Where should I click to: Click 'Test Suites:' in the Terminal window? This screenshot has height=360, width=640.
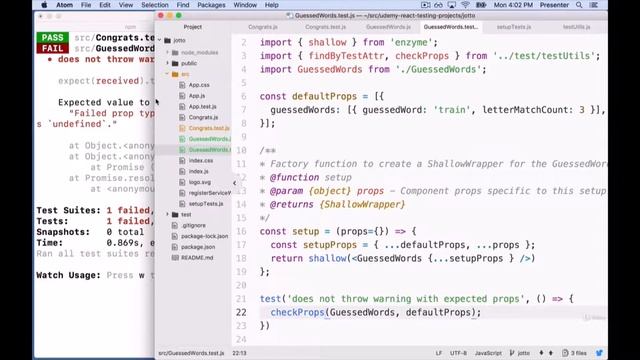68,210
